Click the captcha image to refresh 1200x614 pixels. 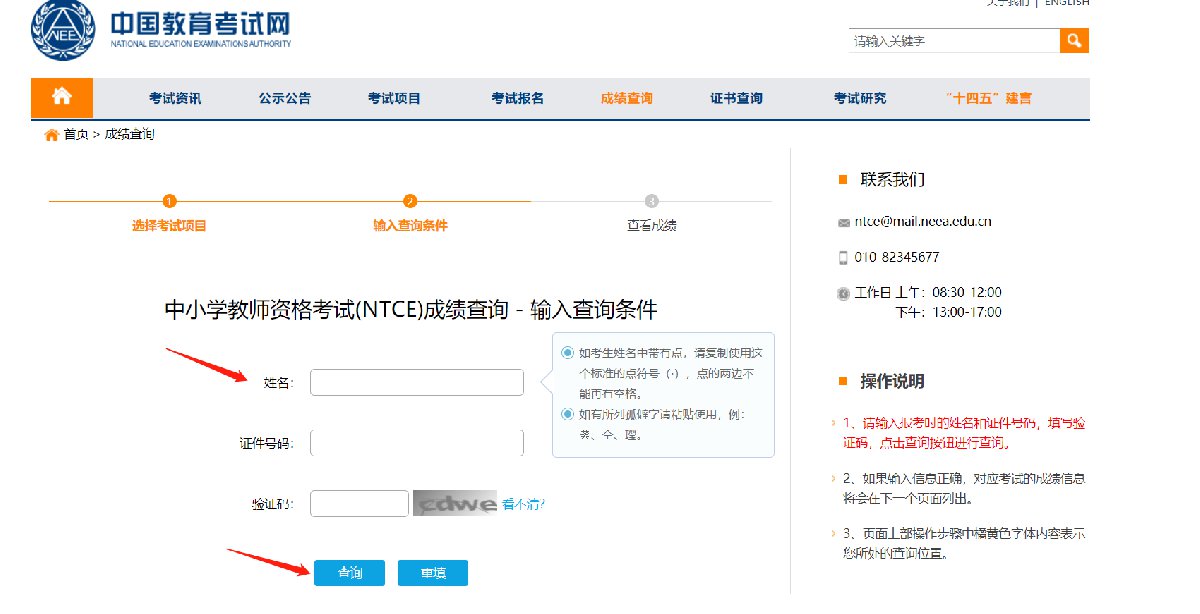pyautogui.click(x=455, y=504)
